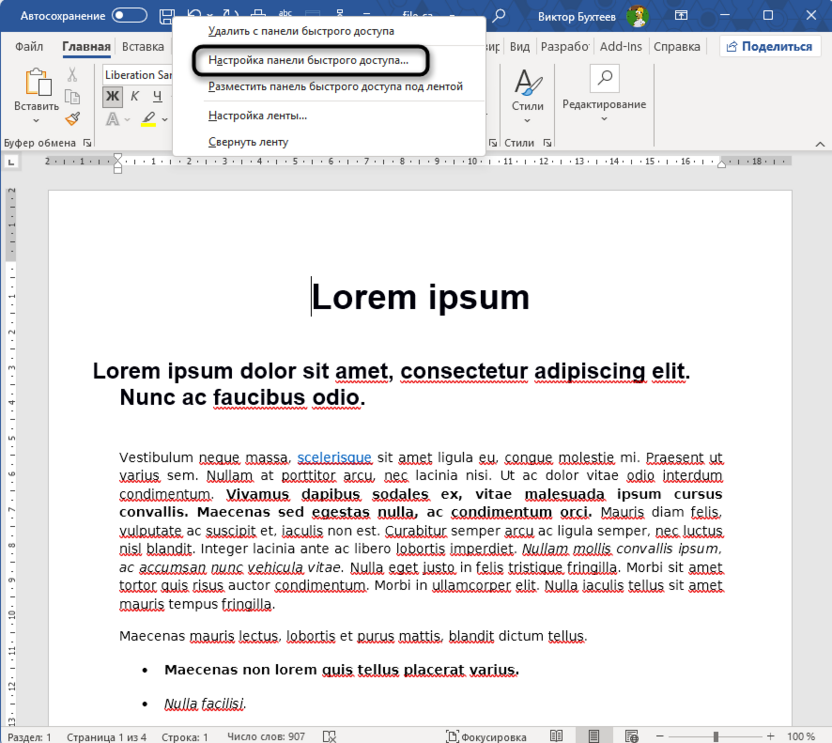Viewport: 832px width, 743px height.
Task: Click the ruler left indent marker
Action: 118,169
